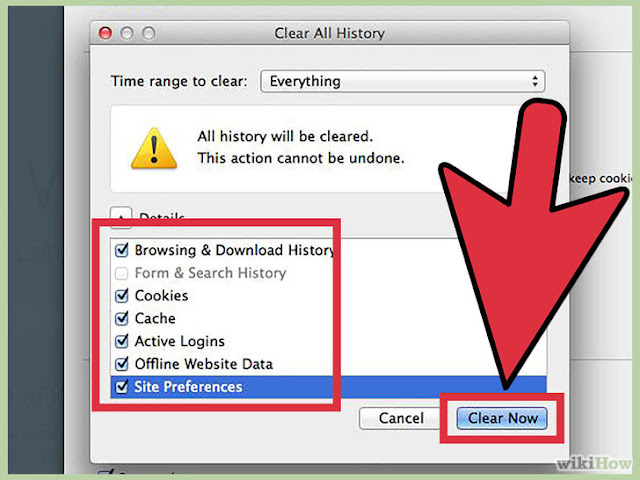
Task: Click the minimize window button
Action: (x=127, y=33)
